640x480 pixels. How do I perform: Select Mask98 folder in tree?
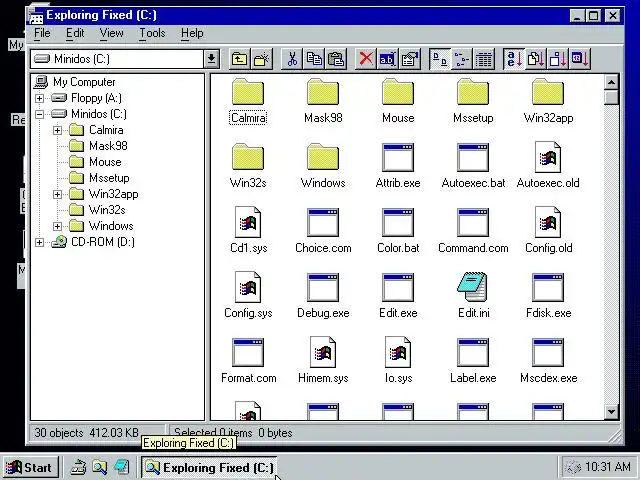coord(98,146)
